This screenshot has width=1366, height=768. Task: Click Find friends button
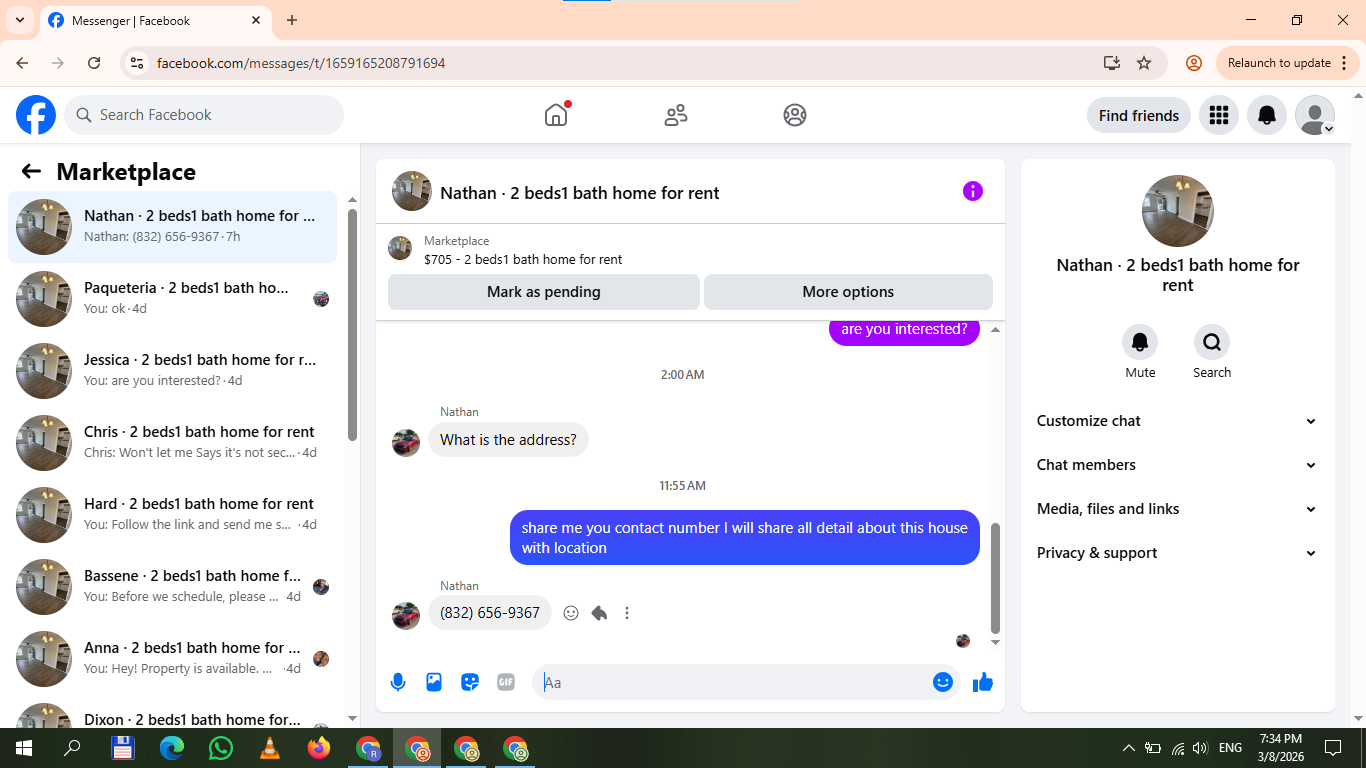point(1138,115)
